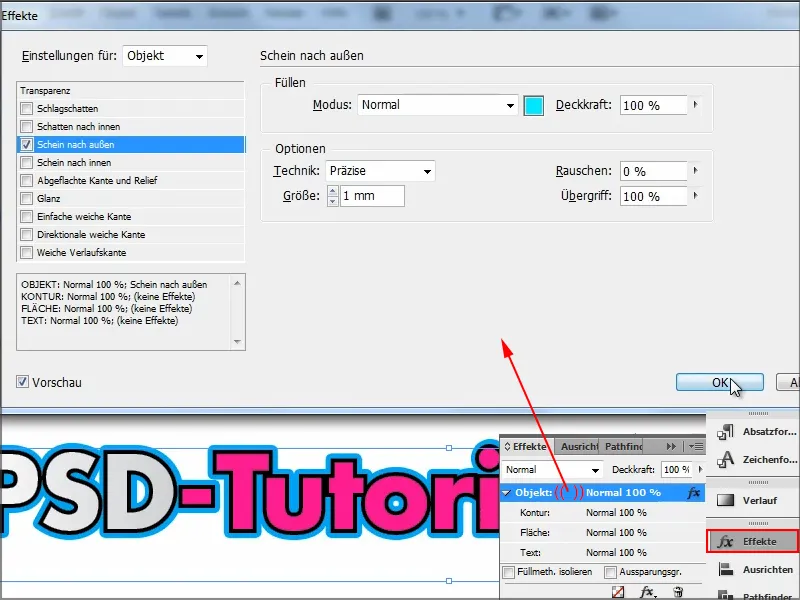Screen dimensions: 800x600
Task: Click the Effekte fx icon in the dock
Action: (x=725, y=541)
